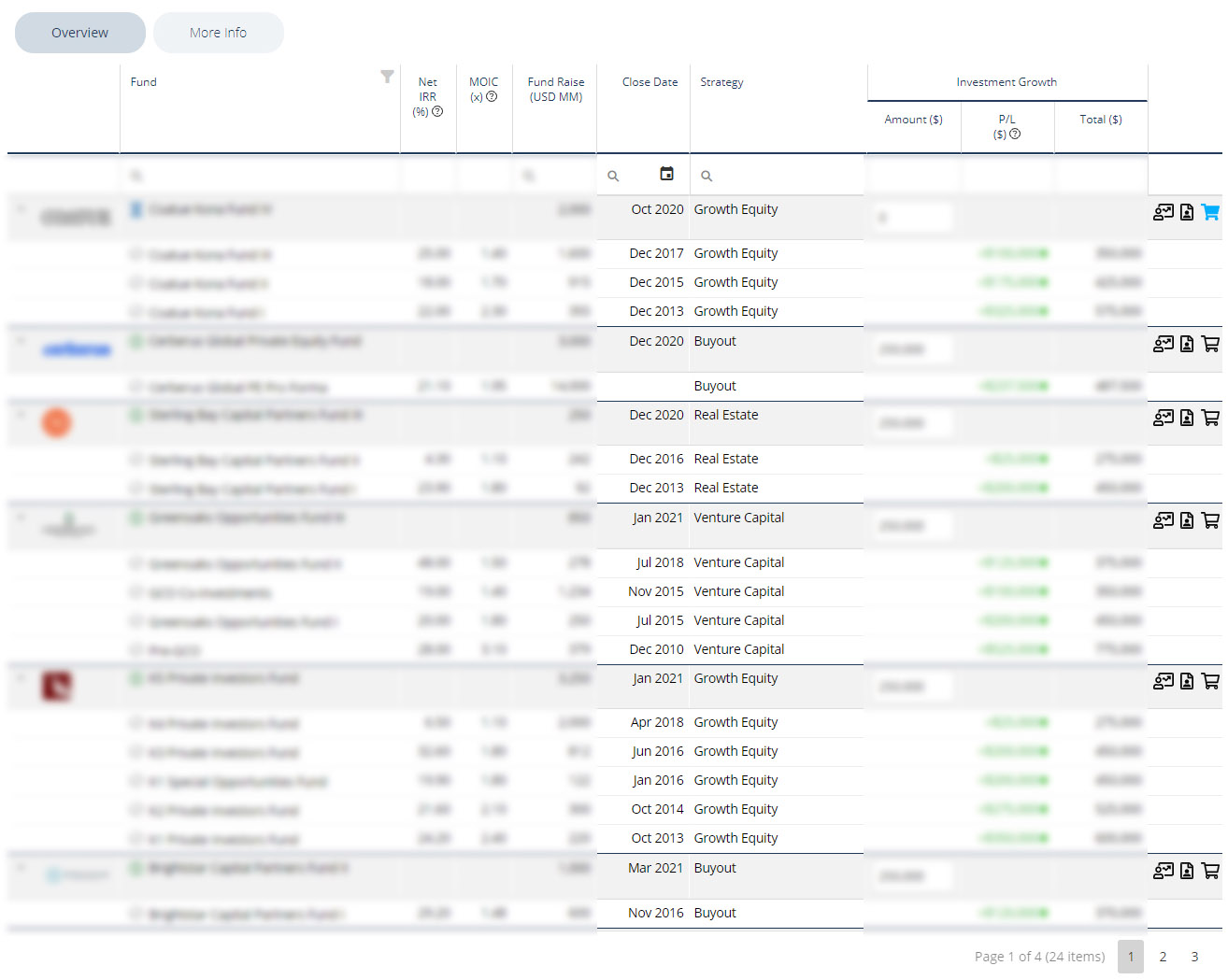Click the MOIC help question-mark icon
The height and width of the screenshot is (980, 1228).
click(x=492, y=96)
